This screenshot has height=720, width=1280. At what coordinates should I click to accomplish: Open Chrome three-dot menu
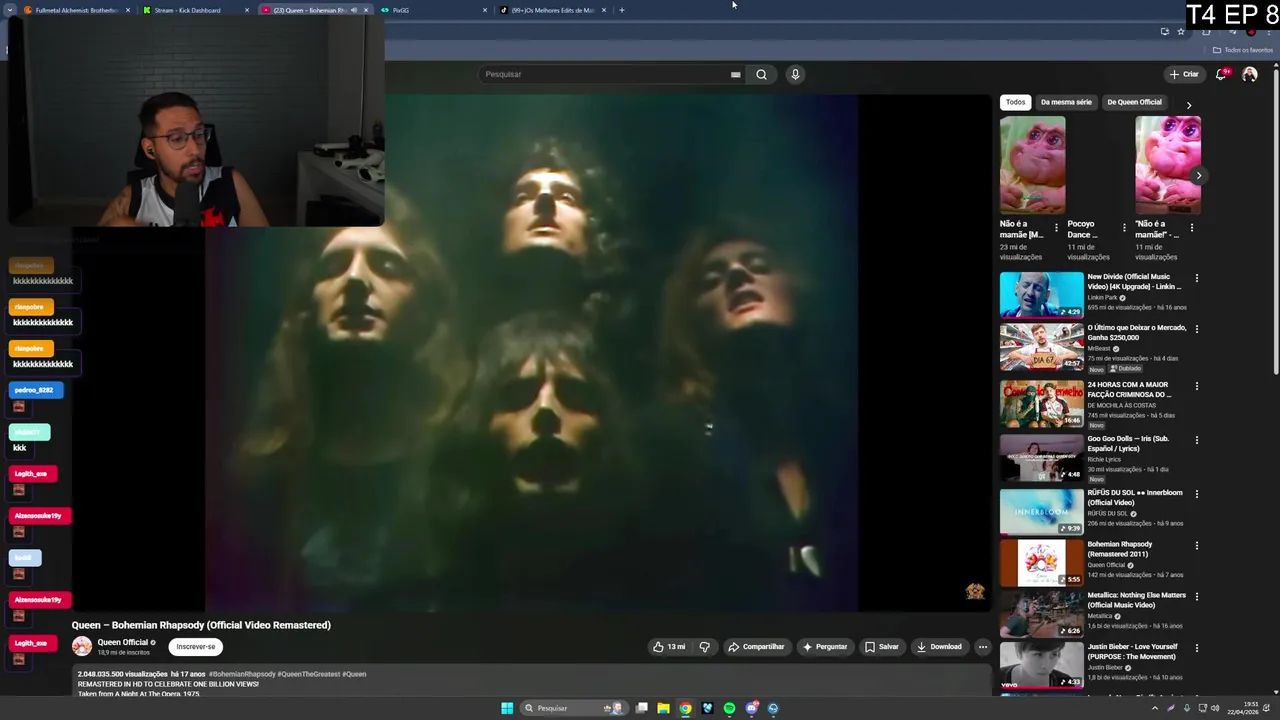pyautogui.click(x=1269, y=31)
